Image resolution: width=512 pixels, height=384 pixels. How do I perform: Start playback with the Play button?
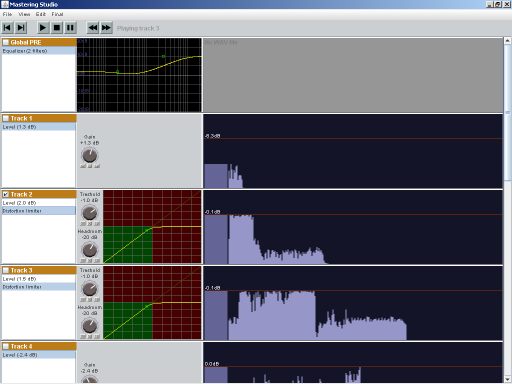click(43, 28)
